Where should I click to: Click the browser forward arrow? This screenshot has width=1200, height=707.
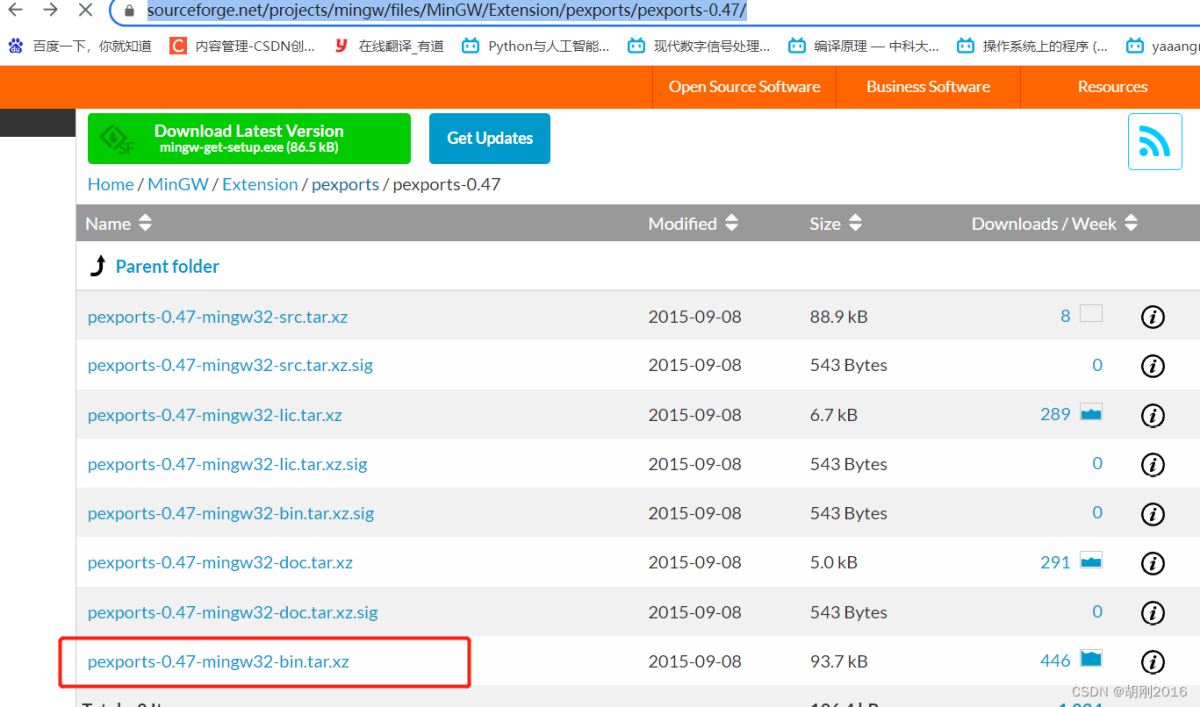[51, 10]
